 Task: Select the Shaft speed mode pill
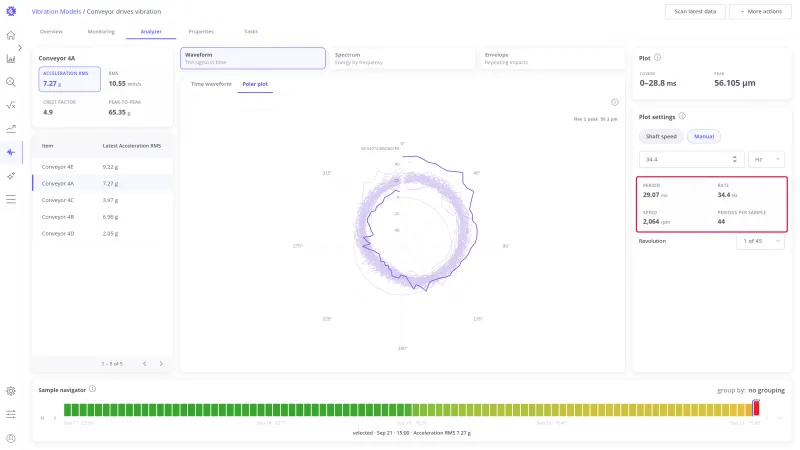coord(661,137)
